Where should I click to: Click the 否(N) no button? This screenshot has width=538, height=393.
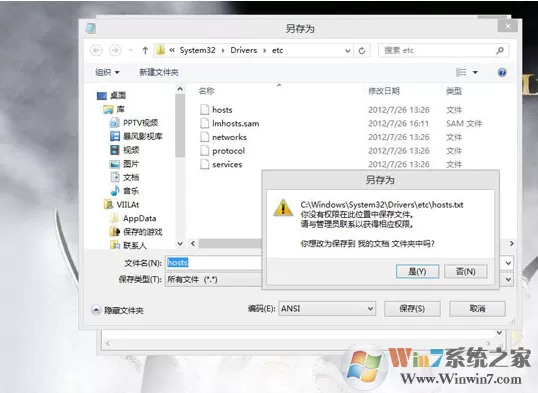466,271
